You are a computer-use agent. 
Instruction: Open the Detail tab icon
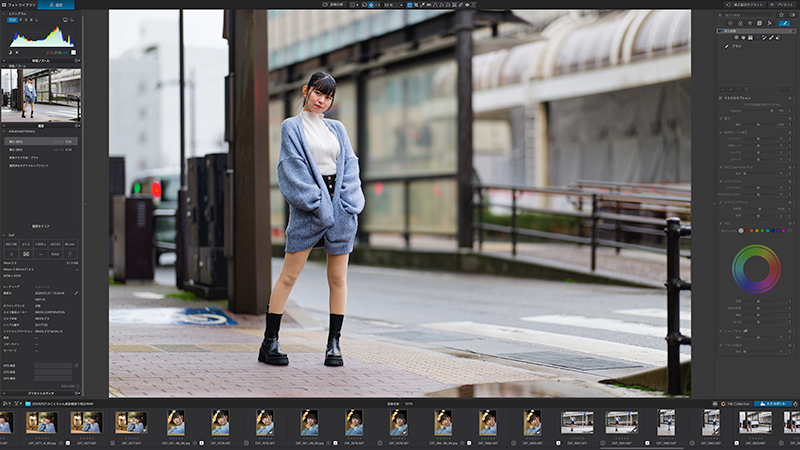point(750,23)
